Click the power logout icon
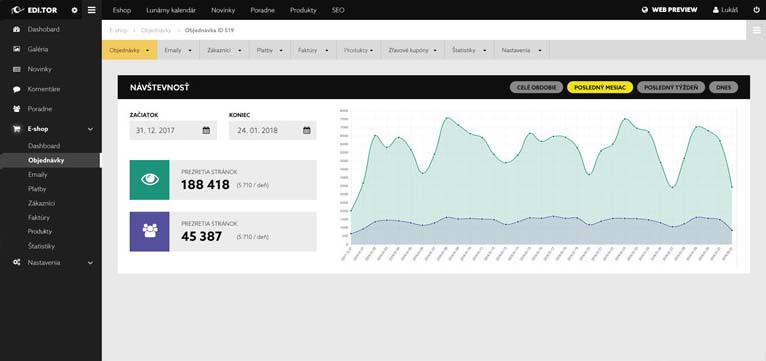Image resolution: width=766 pixels, height=361 pixels. pos(757,10)
